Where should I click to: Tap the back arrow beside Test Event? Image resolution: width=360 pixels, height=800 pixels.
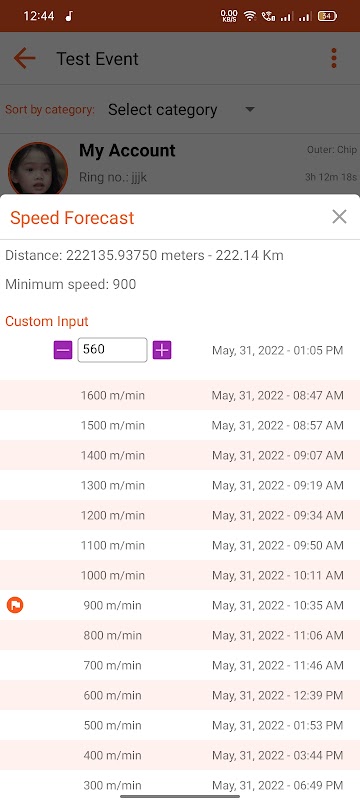click(24, 59)
